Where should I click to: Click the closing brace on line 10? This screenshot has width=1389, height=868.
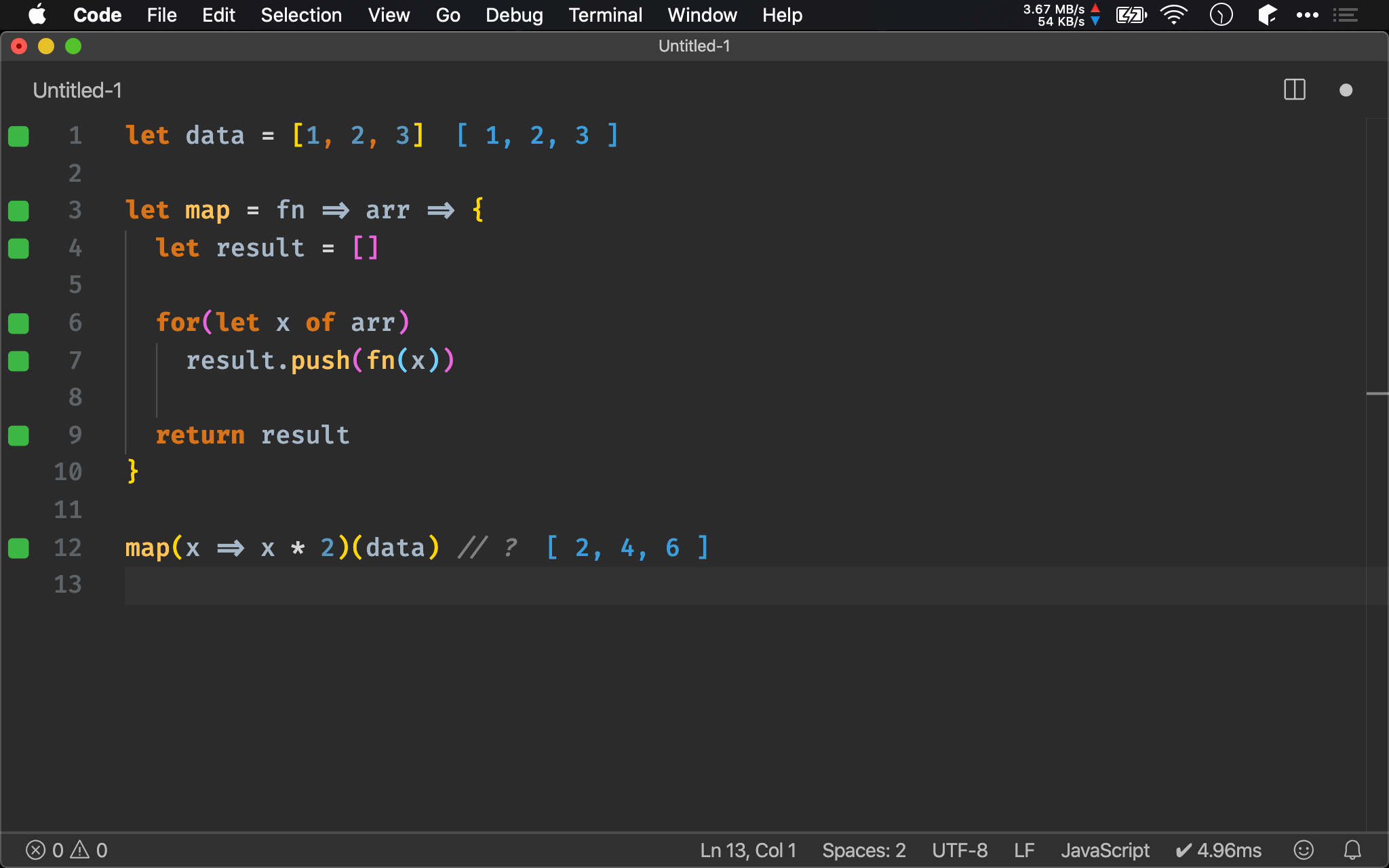pyautogui.click(x=133, y=471)
